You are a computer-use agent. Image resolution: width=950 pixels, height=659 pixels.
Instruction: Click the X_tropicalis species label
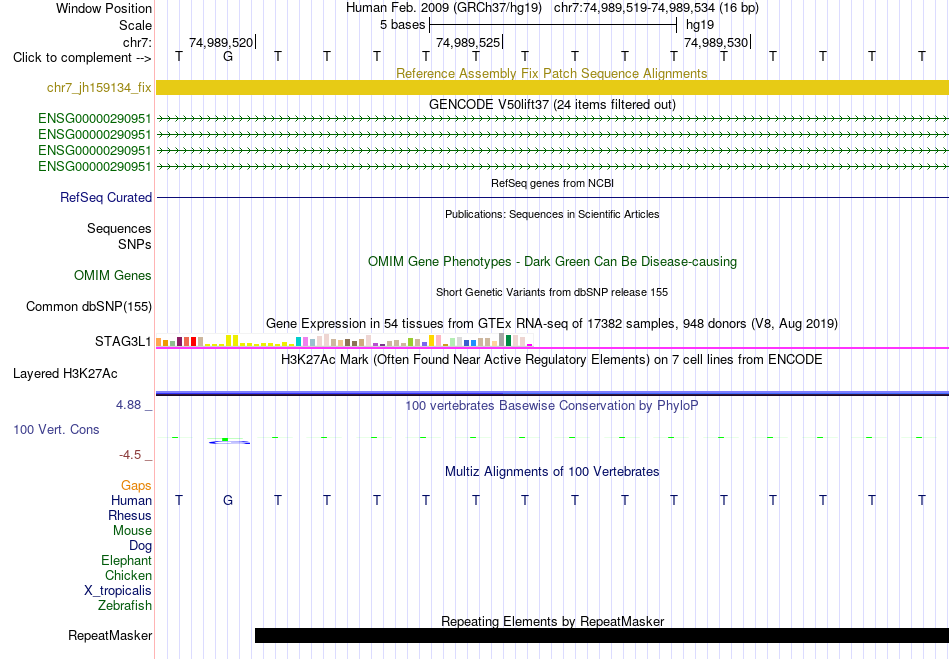118,591
